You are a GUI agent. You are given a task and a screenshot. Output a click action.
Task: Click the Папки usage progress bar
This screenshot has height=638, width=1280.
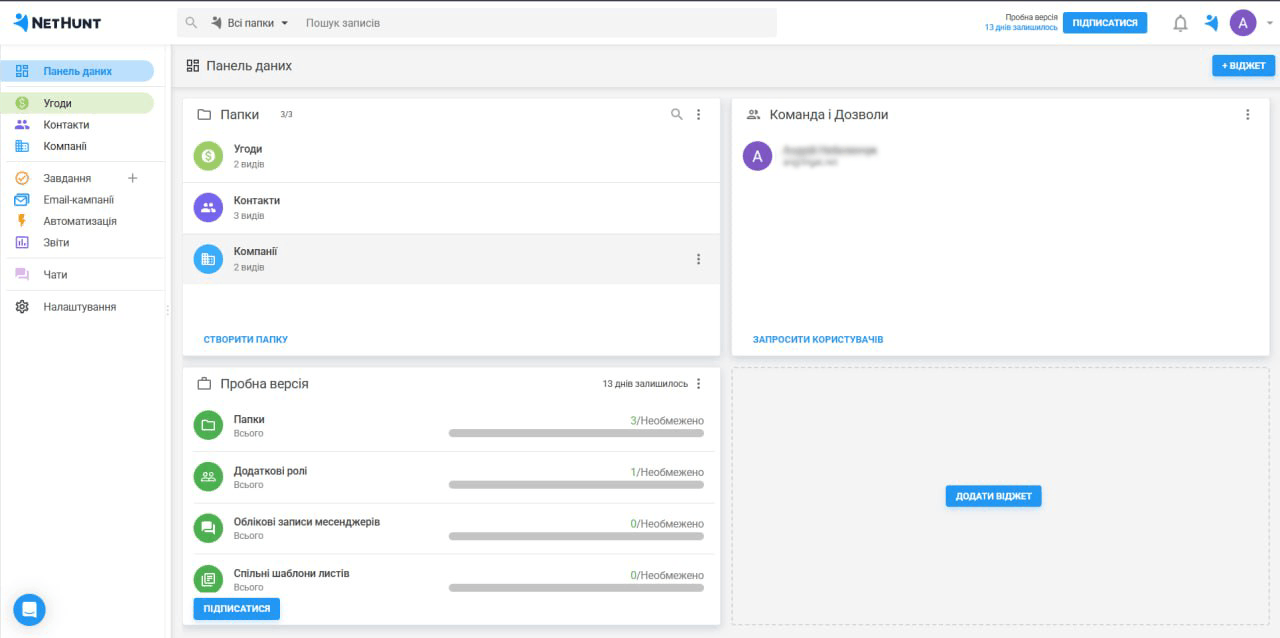point(576,433)
